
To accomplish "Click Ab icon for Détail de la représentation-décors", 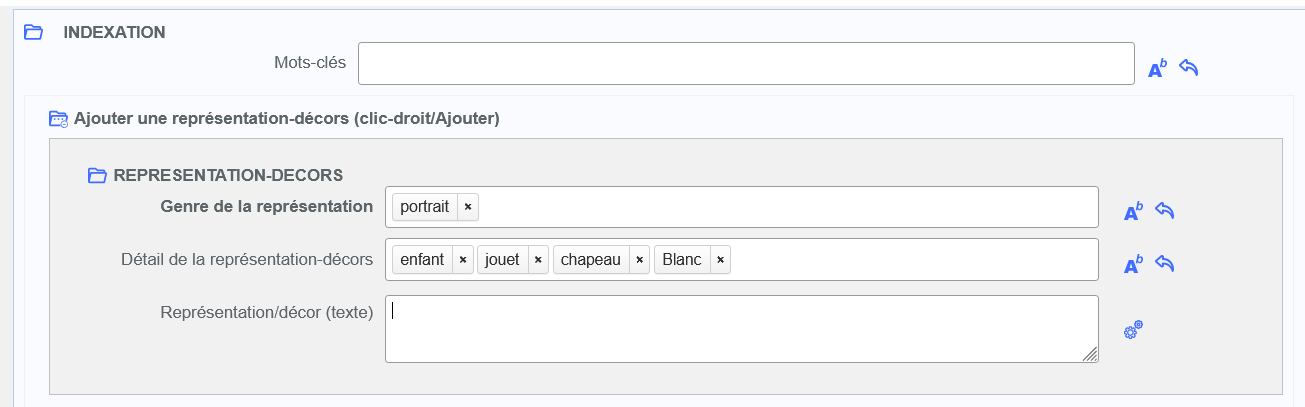I will pos(1133,265).
